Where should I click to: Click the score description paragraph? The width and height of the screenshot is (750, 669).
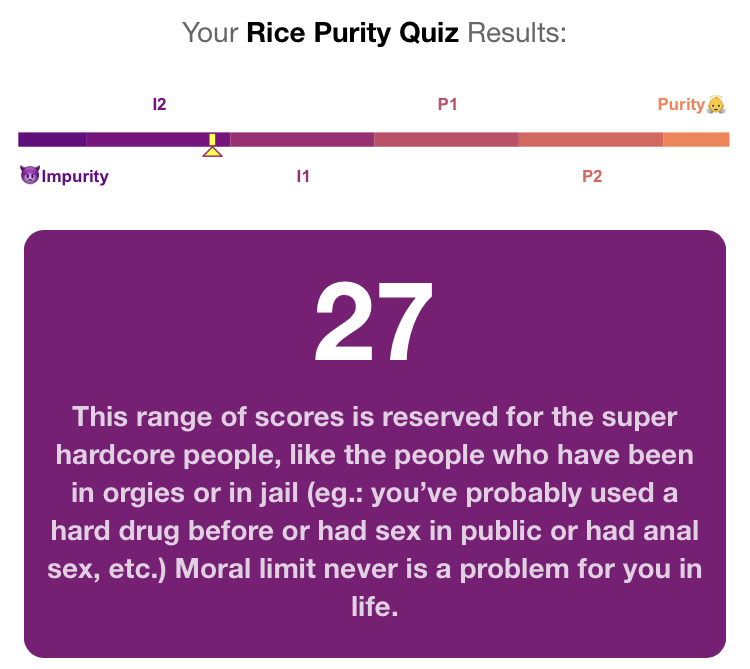pos(375,511)
